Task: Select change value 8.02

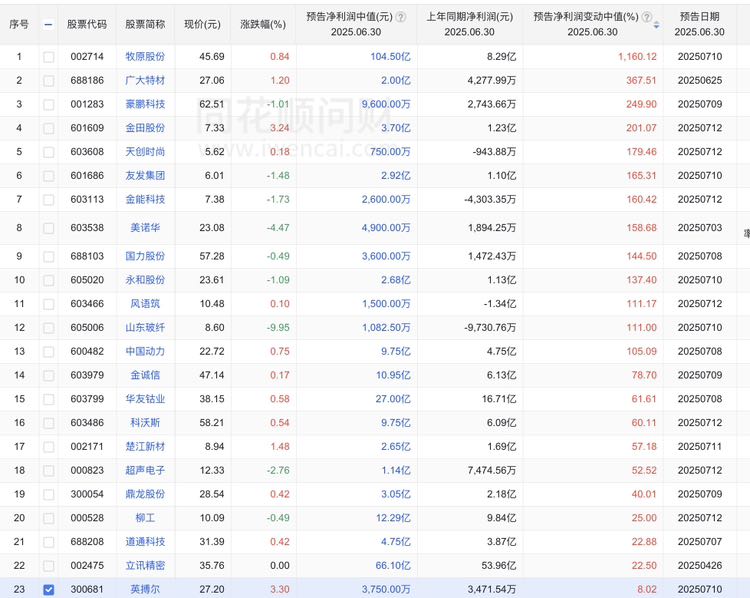Action: 647,589
